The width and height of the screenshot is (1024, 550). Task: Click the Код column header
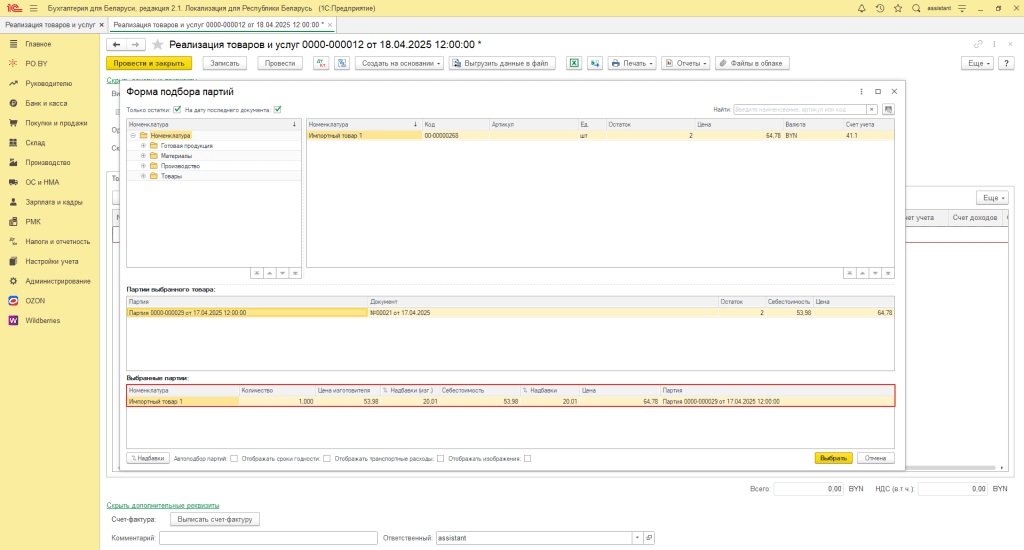point(455,124)
